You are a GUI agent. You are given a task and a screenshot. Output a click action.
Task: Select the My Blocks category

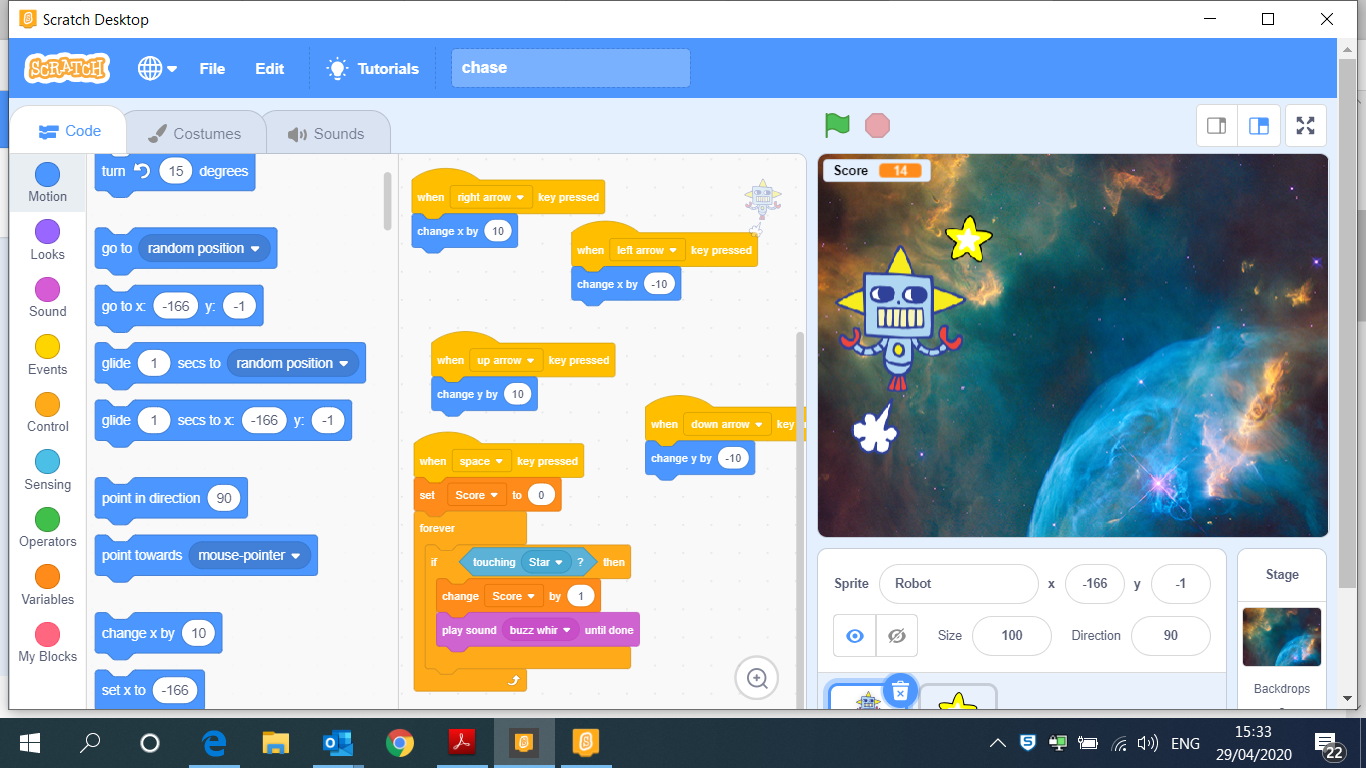click(47, 643)
